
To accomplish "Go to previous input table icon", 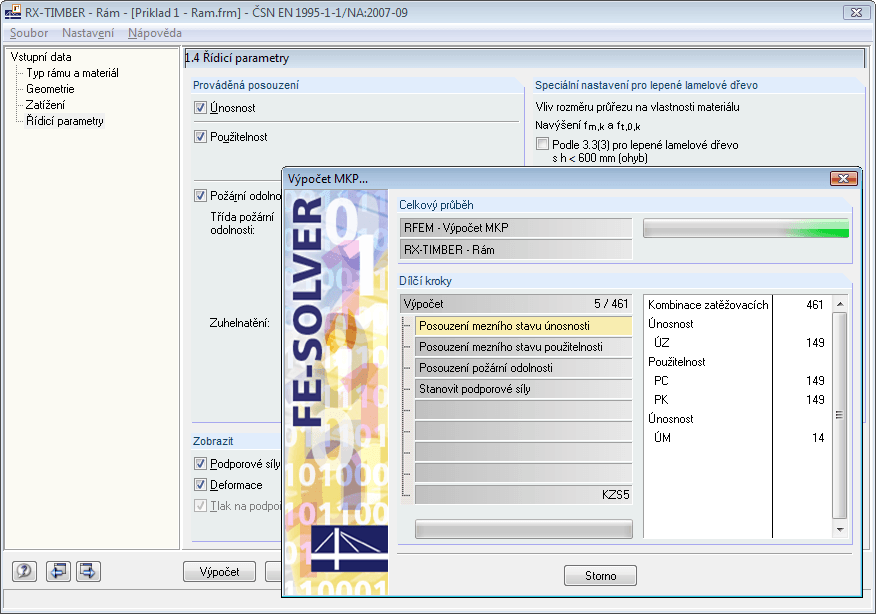I will pos(58,571).
